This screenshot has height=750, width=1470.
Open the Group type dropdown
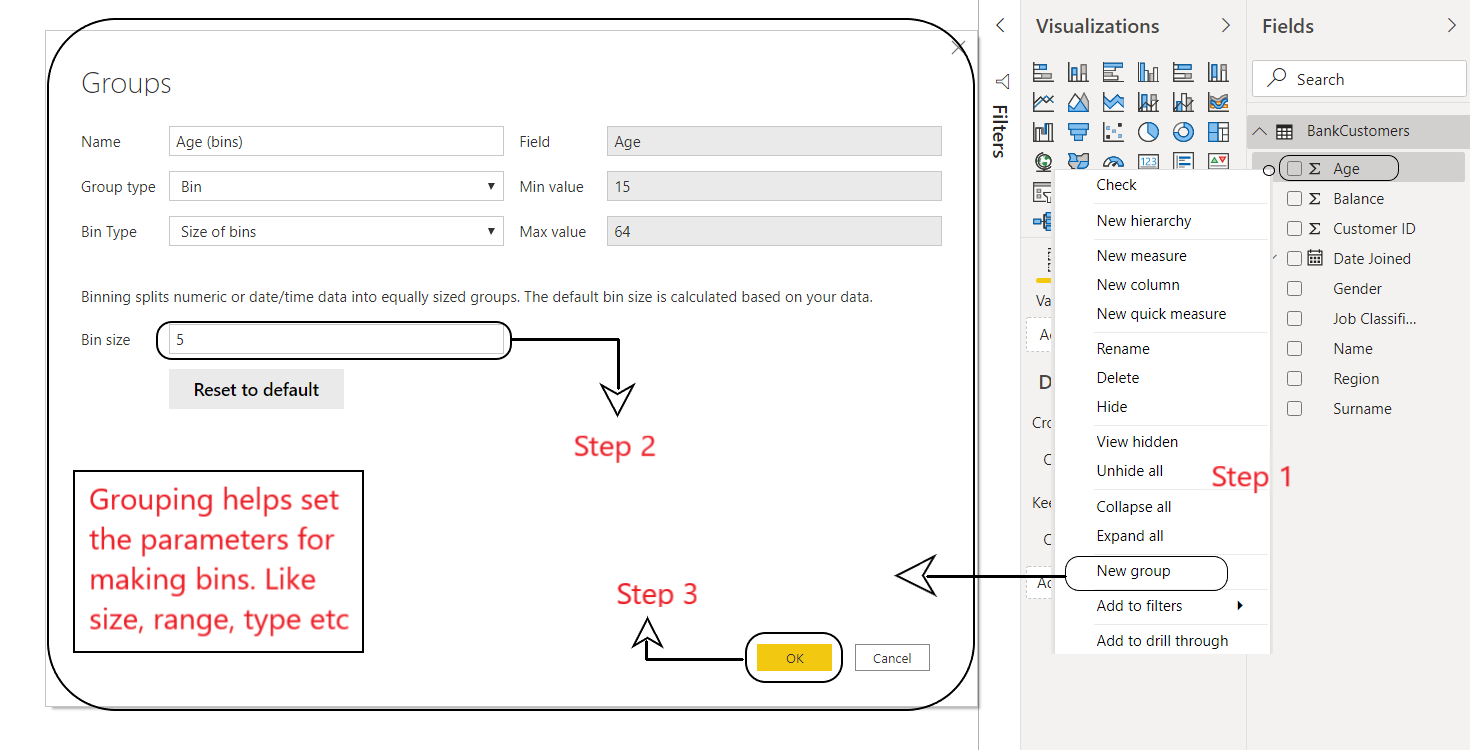pos(336,186)
